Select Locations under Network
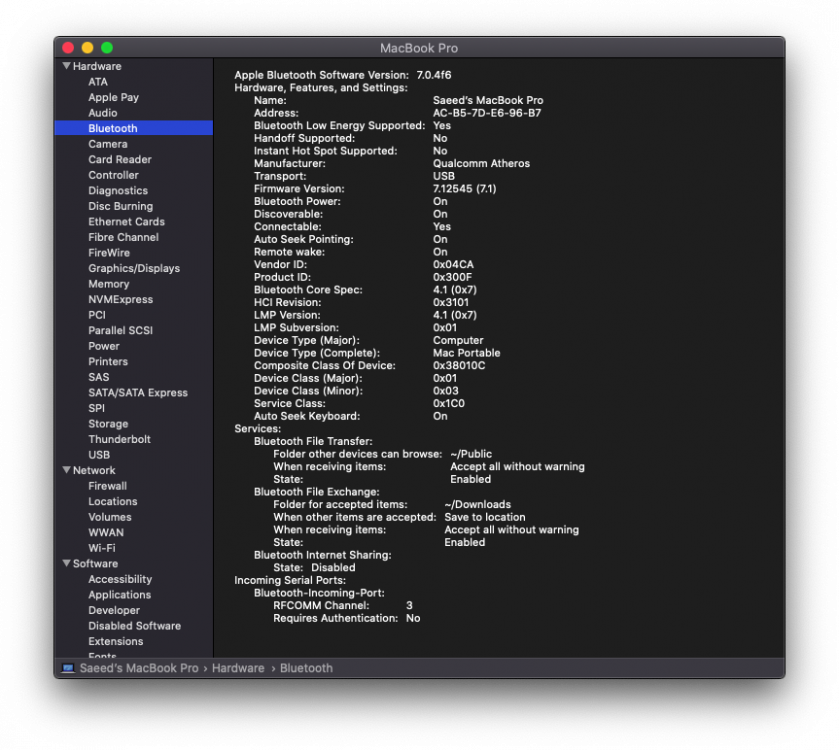This screenshot has width=839, height=750. click(112, 501)
